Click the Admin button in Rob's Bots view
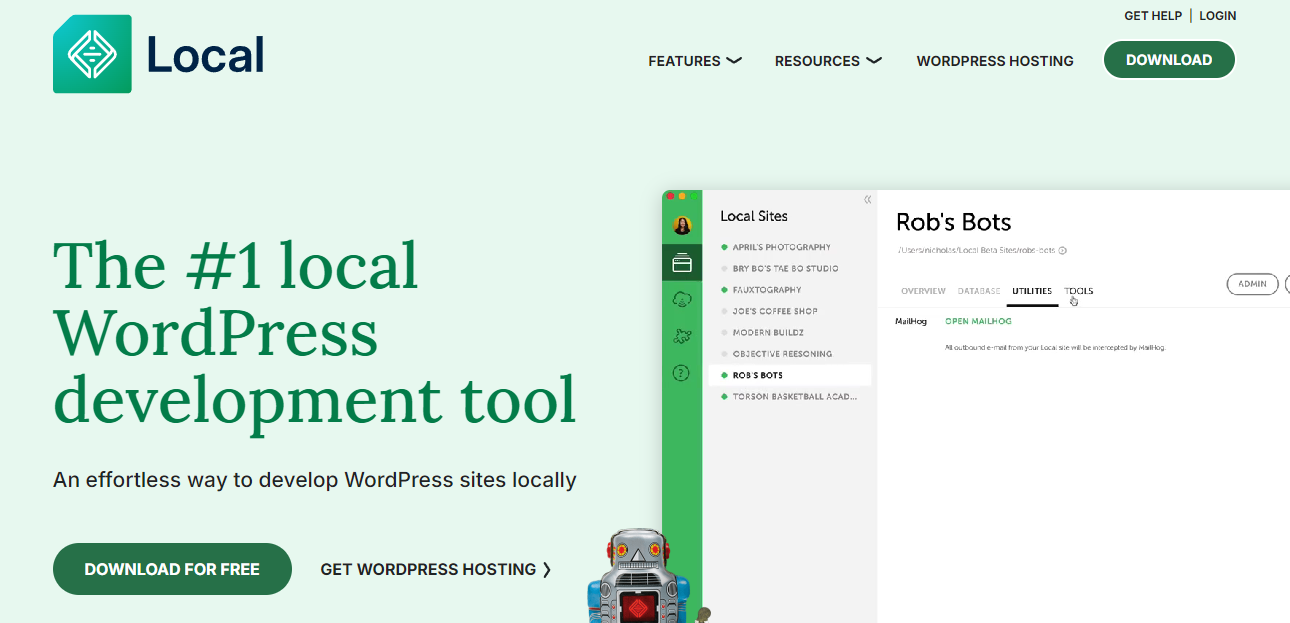Screen dimensions: 1290x623 point(1252,284)
